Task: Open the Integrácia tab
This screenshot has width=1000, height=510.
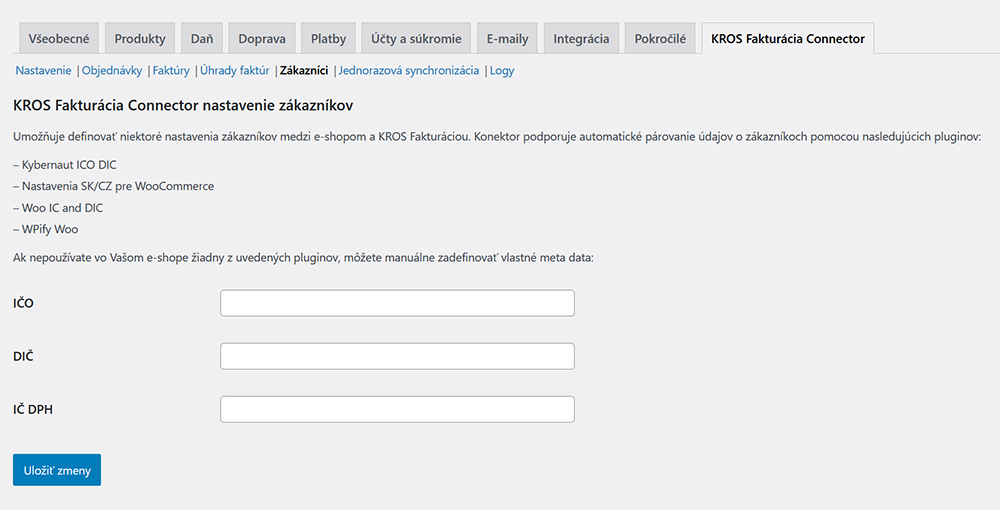Action: 581,38
